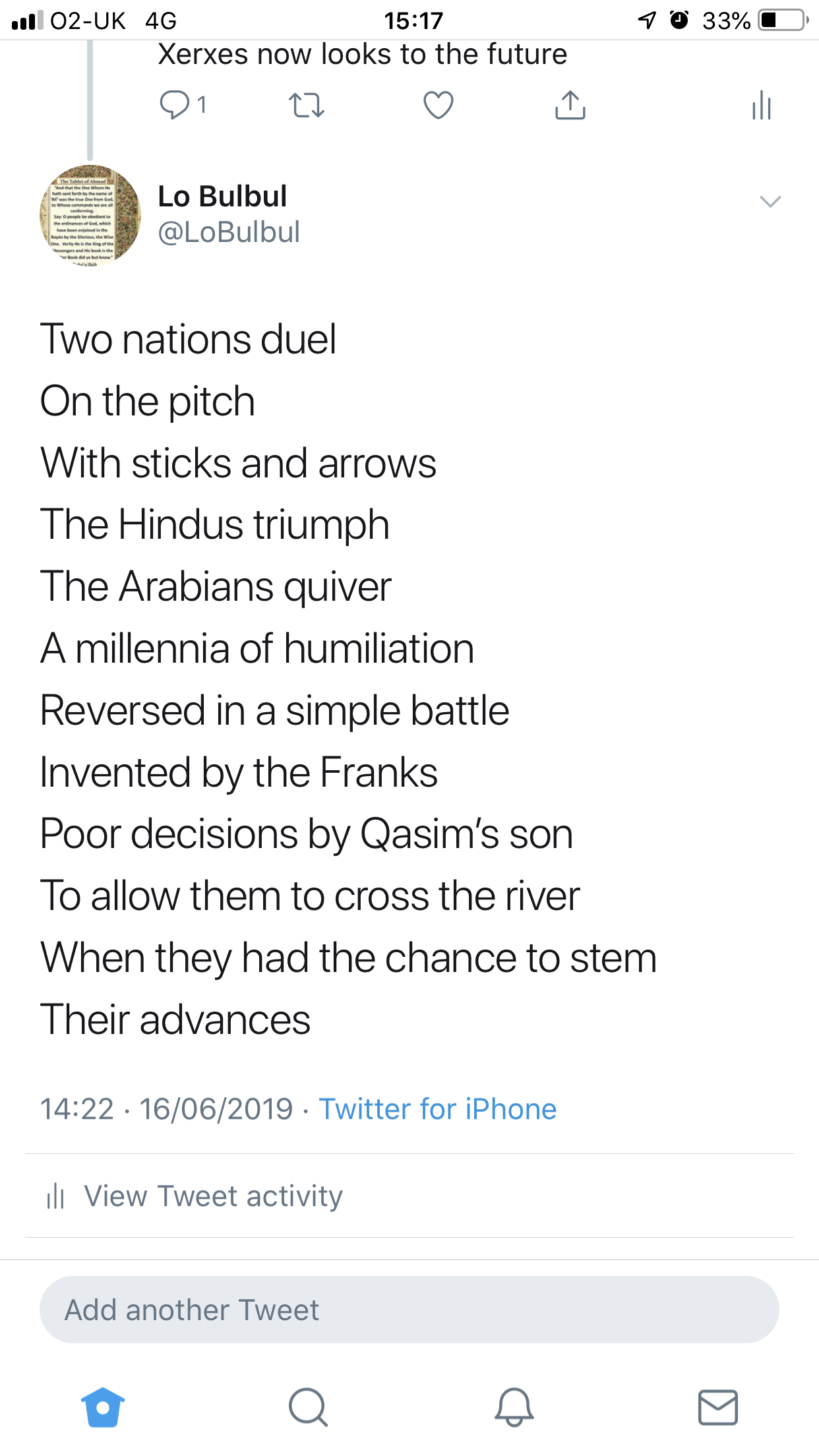Like the tweet with heart icon

pyautogui.click(x=439, y=105)
